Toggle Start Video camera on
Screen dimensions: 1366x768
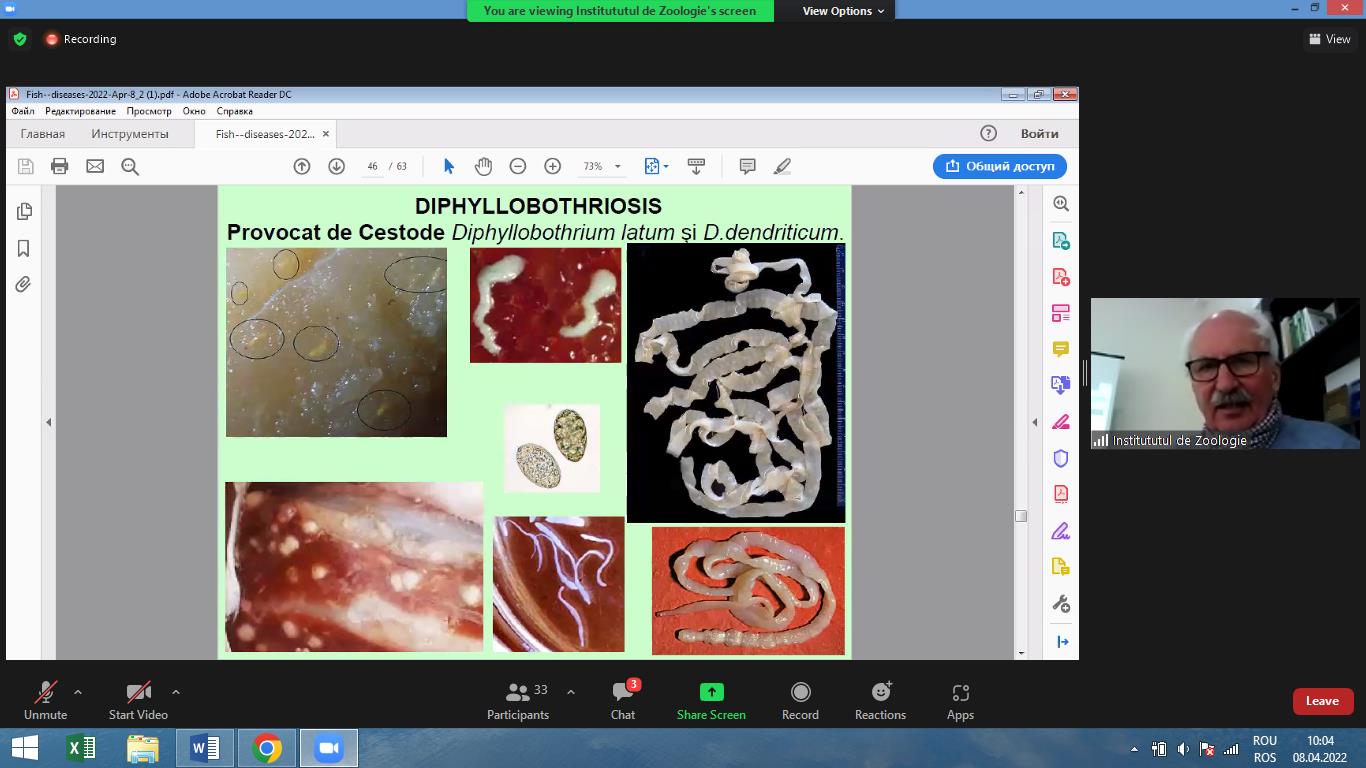point(138,692)
